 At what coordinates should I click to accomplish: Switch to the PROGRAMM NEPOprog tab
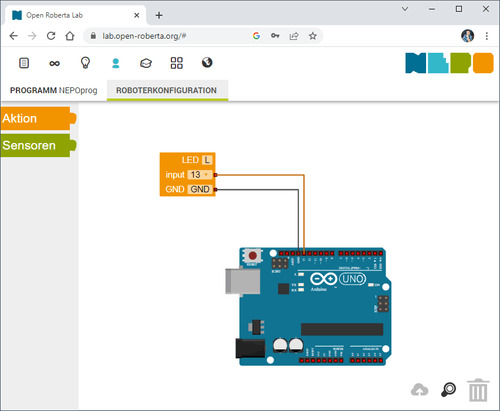click(x=54, y=90)
